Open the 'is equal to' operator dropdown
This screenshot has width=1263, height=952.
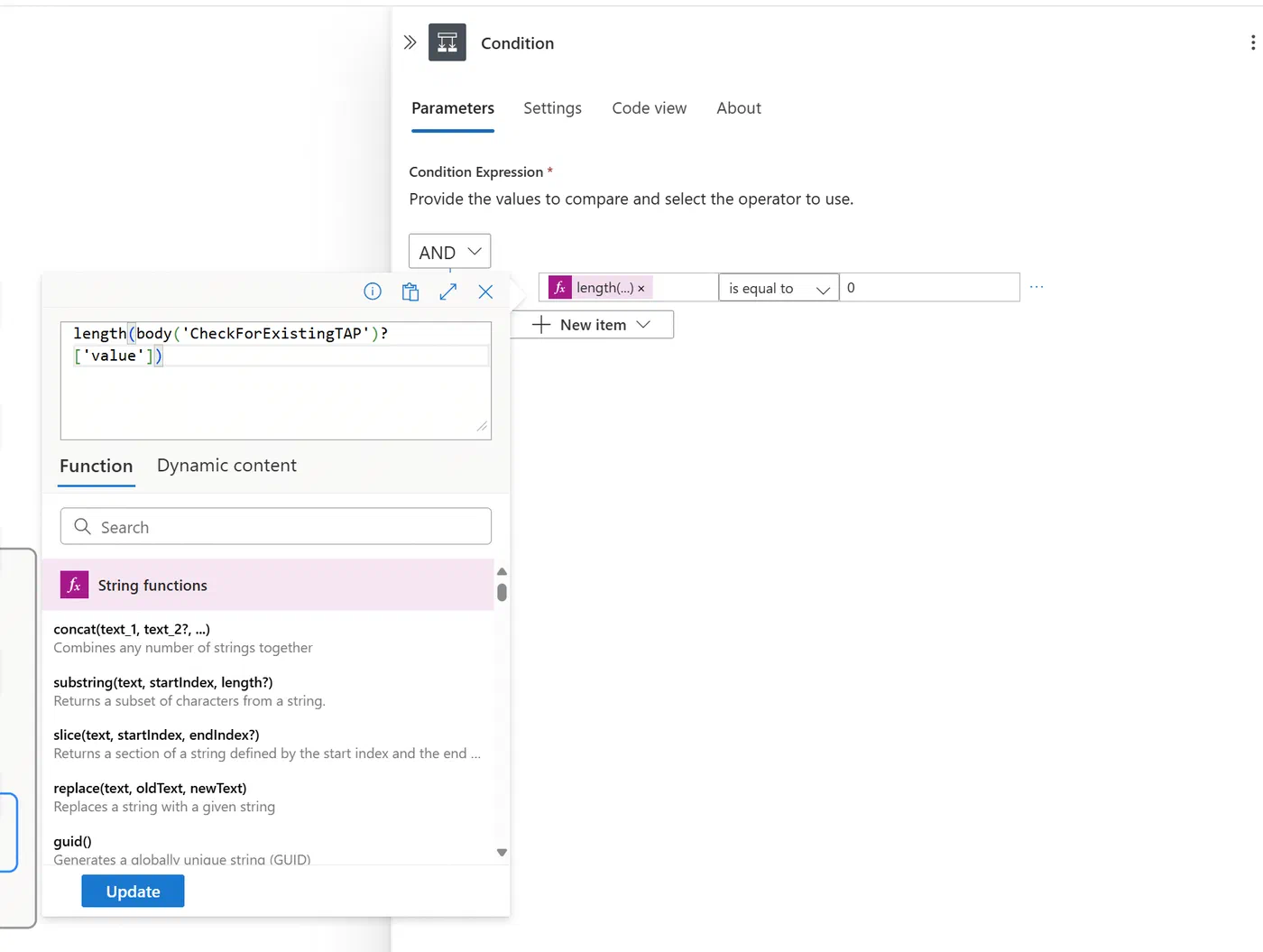click(x=779, y=288)
